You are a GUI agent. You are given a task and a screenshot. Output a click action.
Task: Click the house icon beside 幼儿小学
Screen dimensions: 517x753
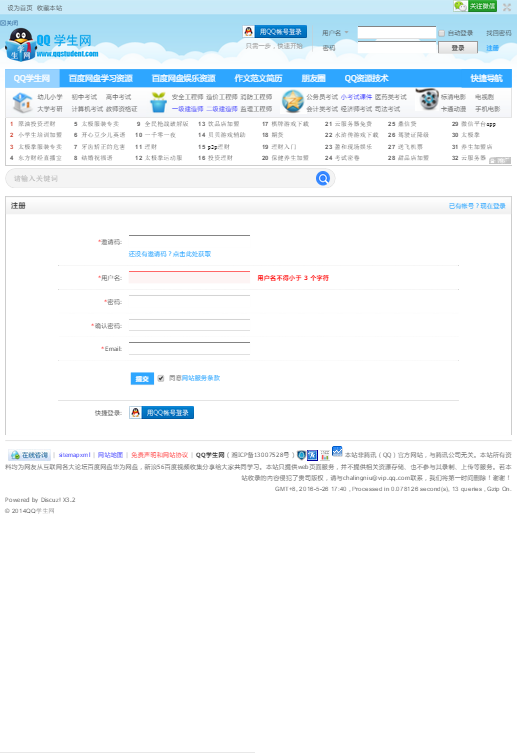[22, 102]
